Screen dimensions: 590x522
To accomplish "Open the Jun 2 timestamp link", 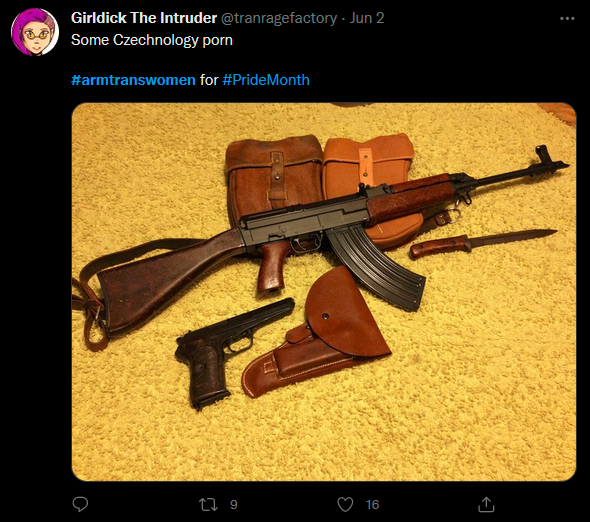I will tap(367, 18).
